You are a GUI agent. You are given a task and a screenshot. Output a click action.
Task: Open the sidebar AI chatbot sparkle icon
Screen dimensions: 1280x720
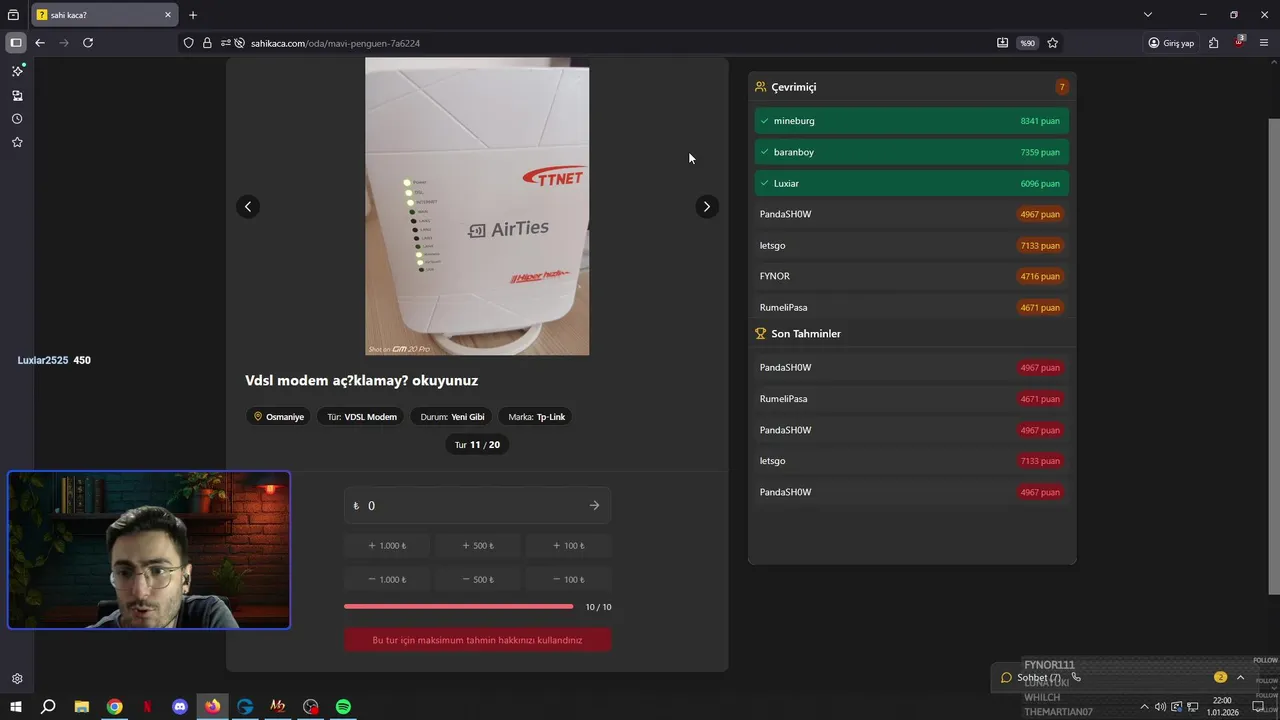pyautogui.click(x=17, y=71)
